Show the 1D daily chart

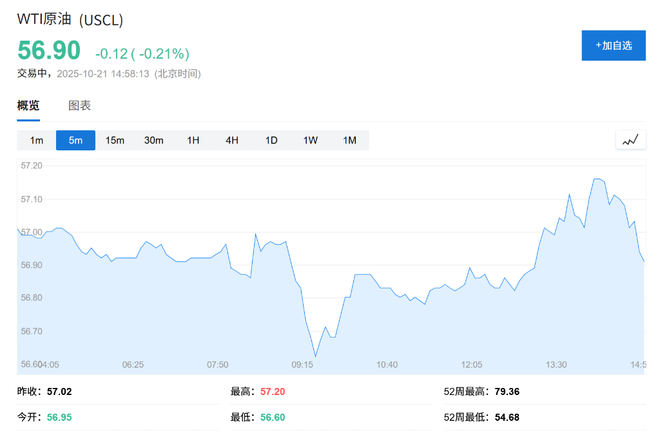(271, 141)
